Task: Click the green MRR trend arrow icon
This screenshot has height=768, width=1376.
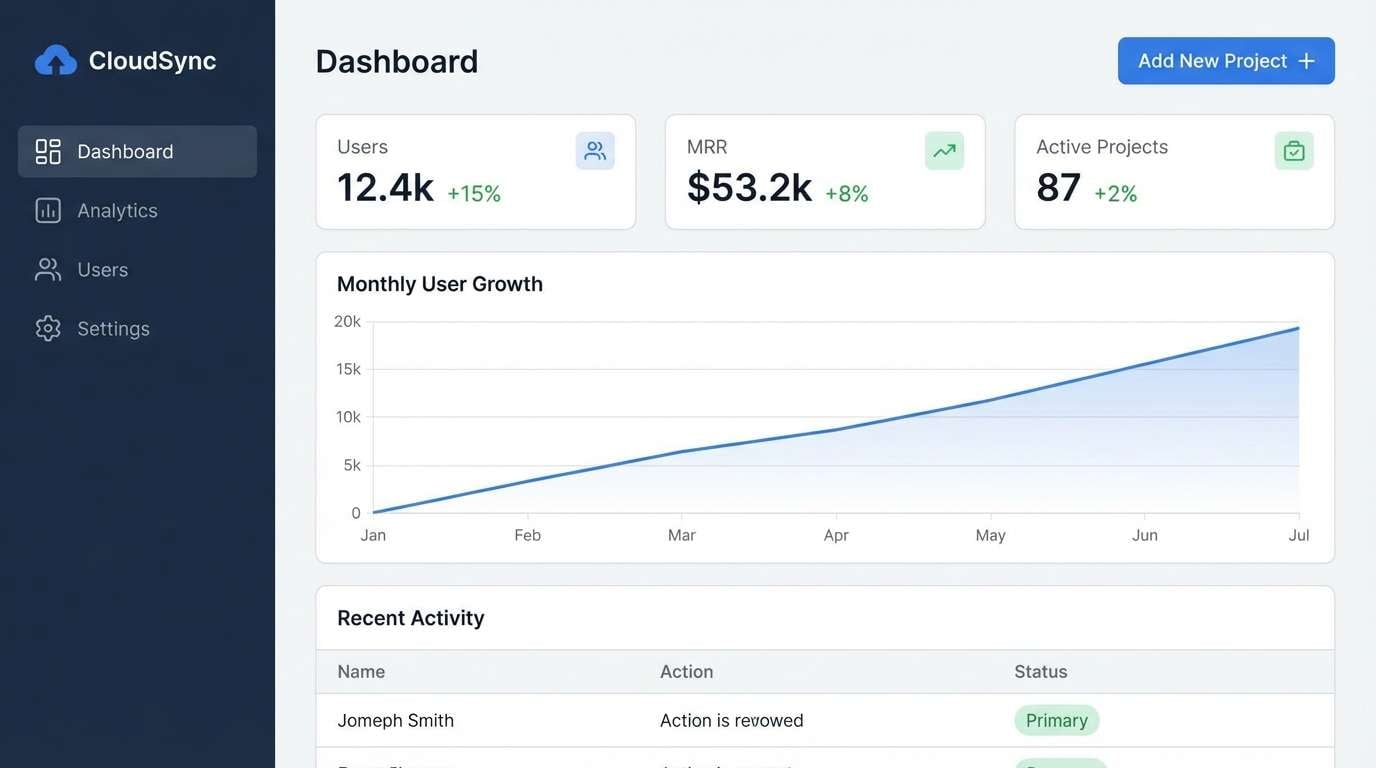Action: (944, 149)
